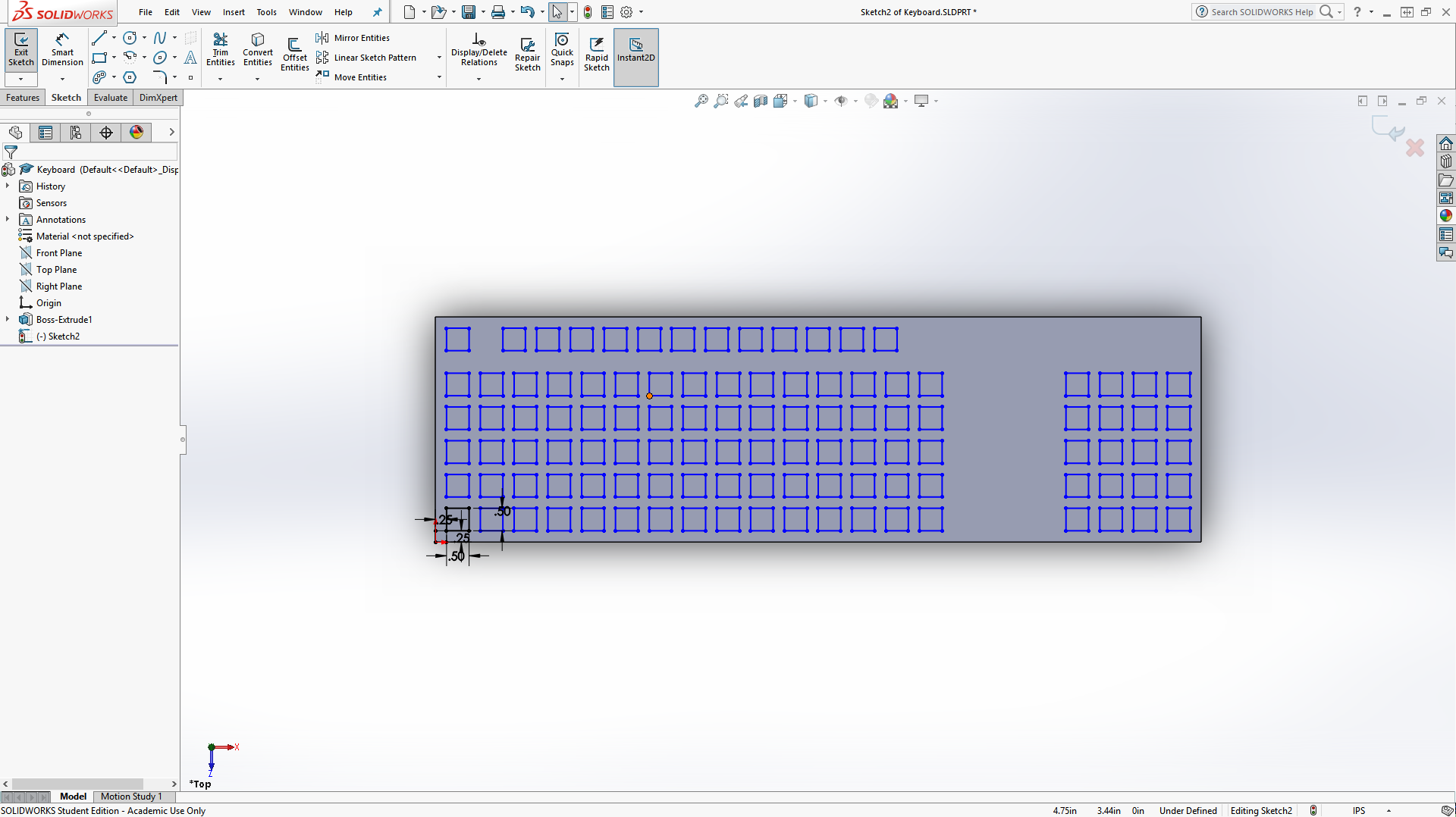Image resolution: width=1456 pixels, height=817 pixels.
Task: Select Sketch2 in the feature tree
Action: coord(58,337)
